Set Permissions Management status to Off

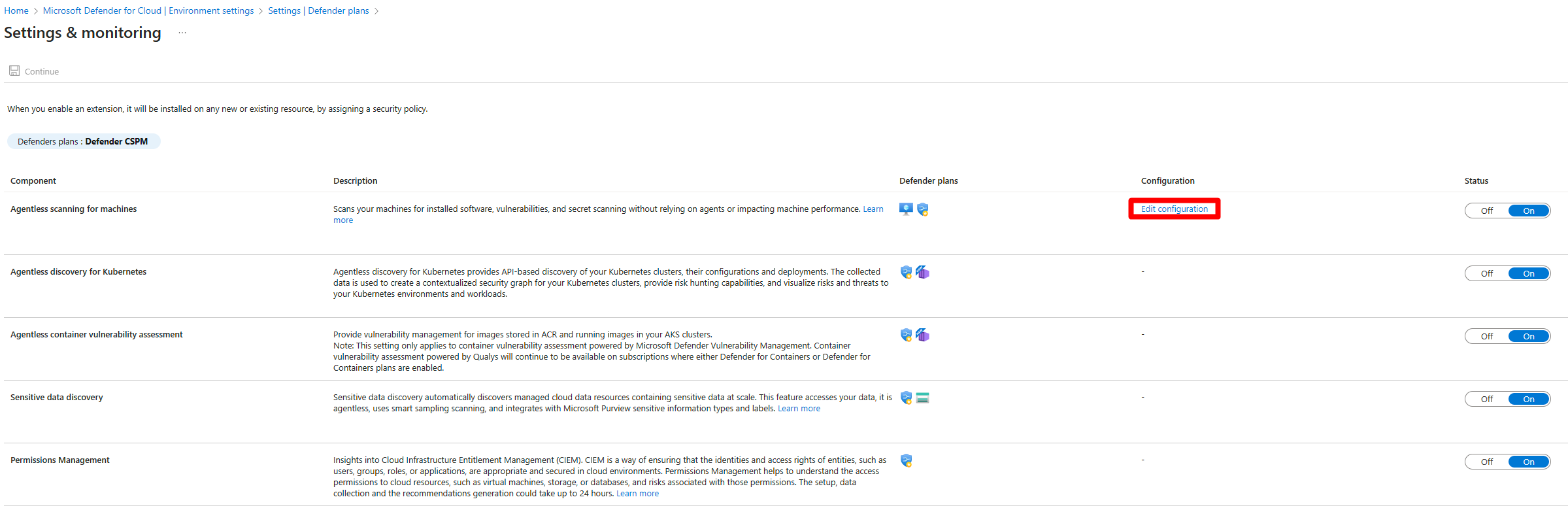pyautogui.click(x=1487, y=462)
